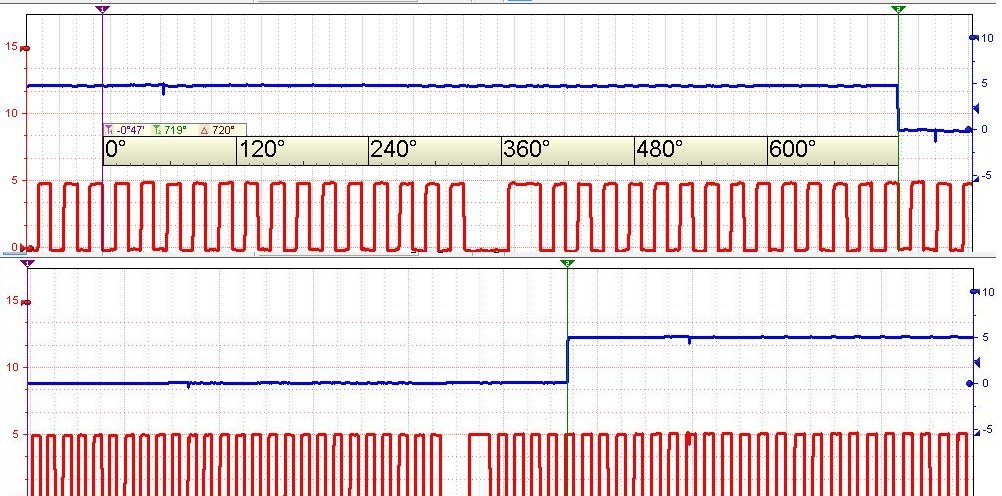Click the -0°47' cursor 1 readout
1002x496 pixels.
(x=127, y=130)
